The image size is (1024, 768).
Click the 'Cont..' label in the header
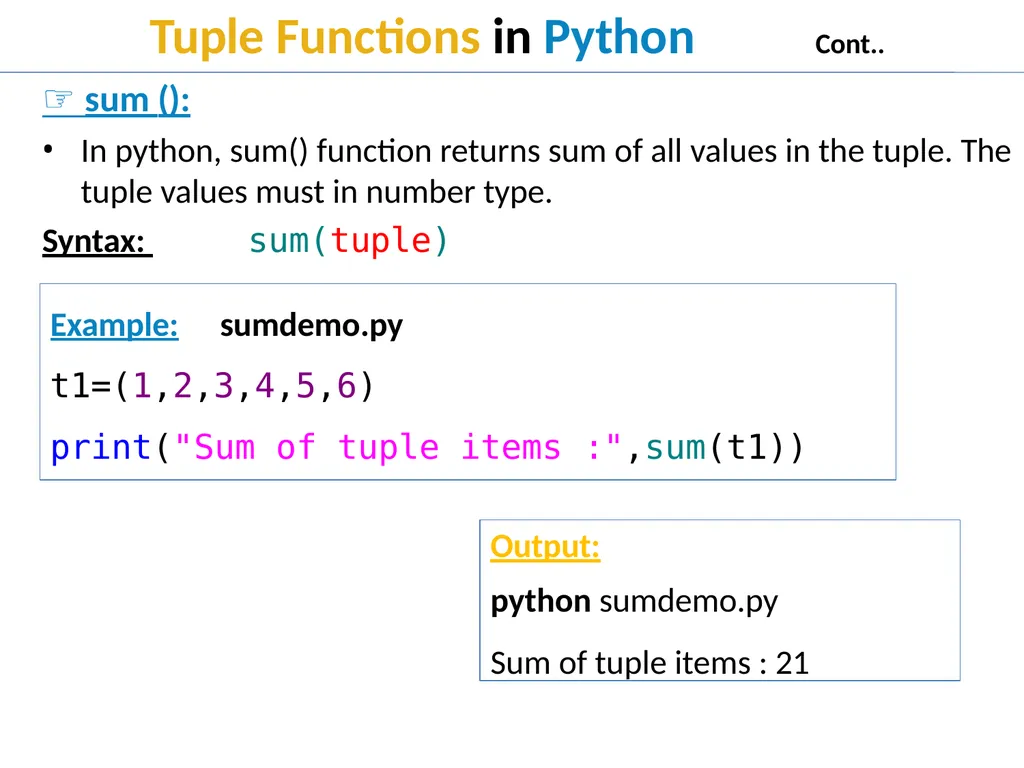[x=849, y=44]
